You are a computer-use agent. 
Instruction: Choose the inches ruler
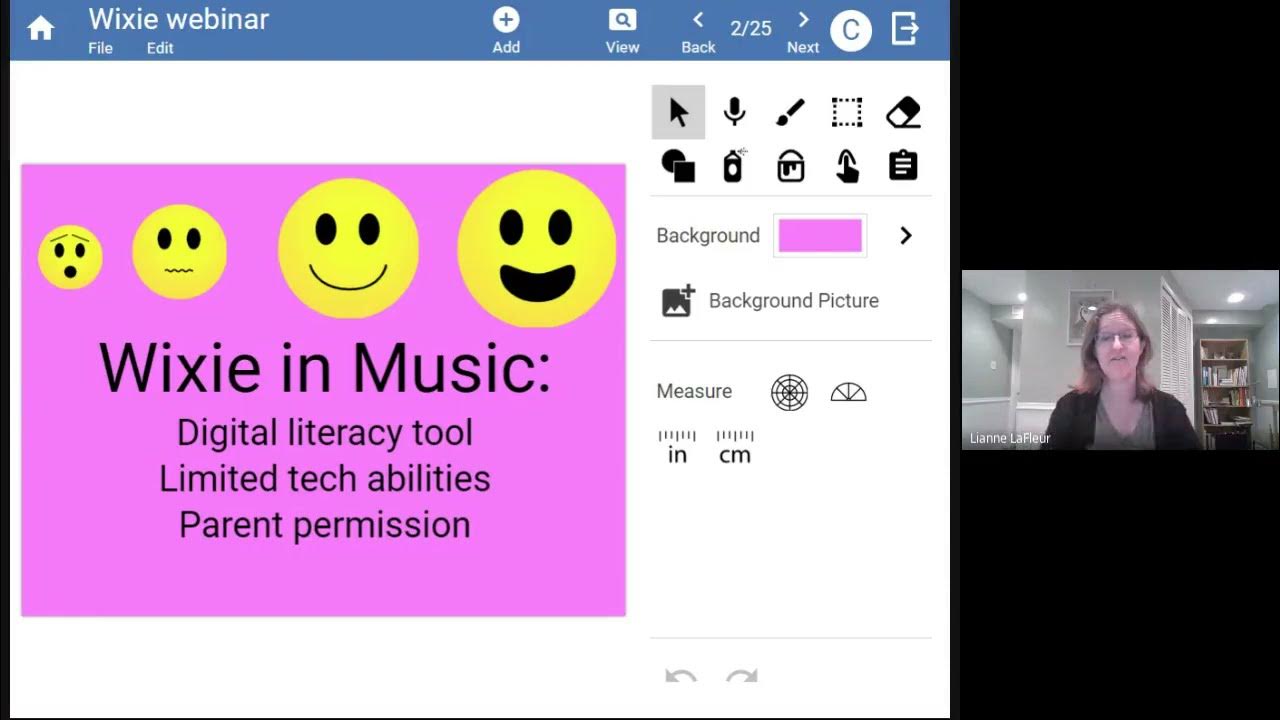[x=677, y=447]
